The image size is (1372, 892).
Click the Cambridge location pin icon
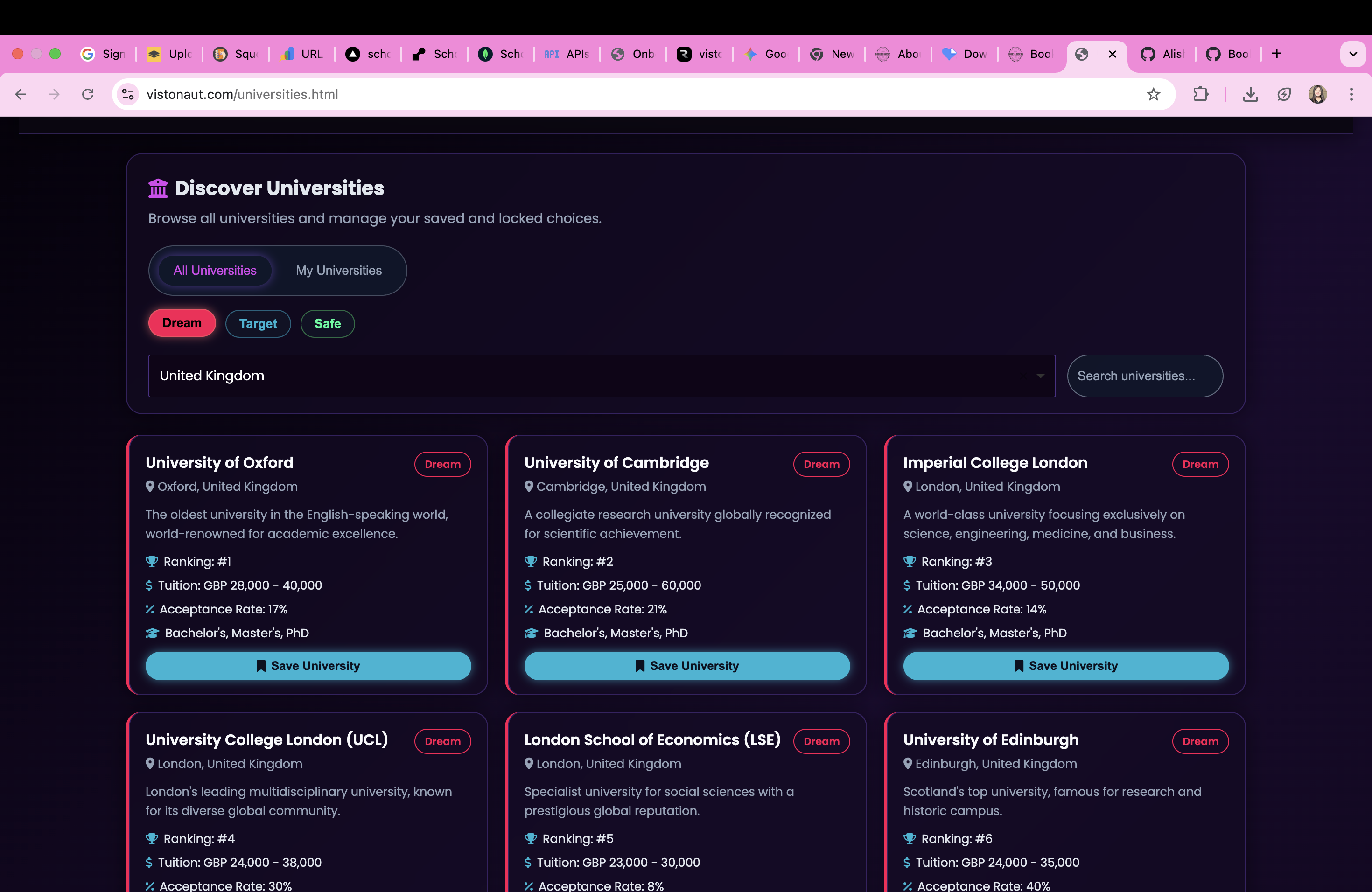529,486
